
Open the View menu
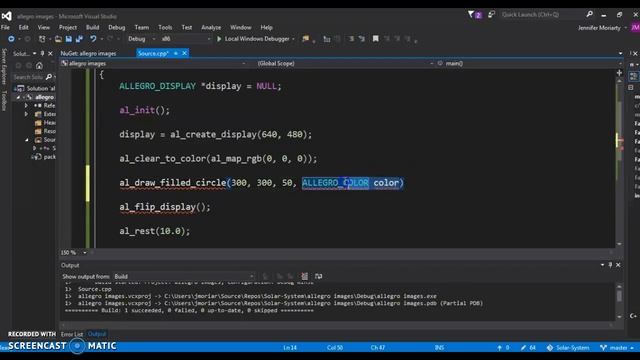click(x=44, y=27)
